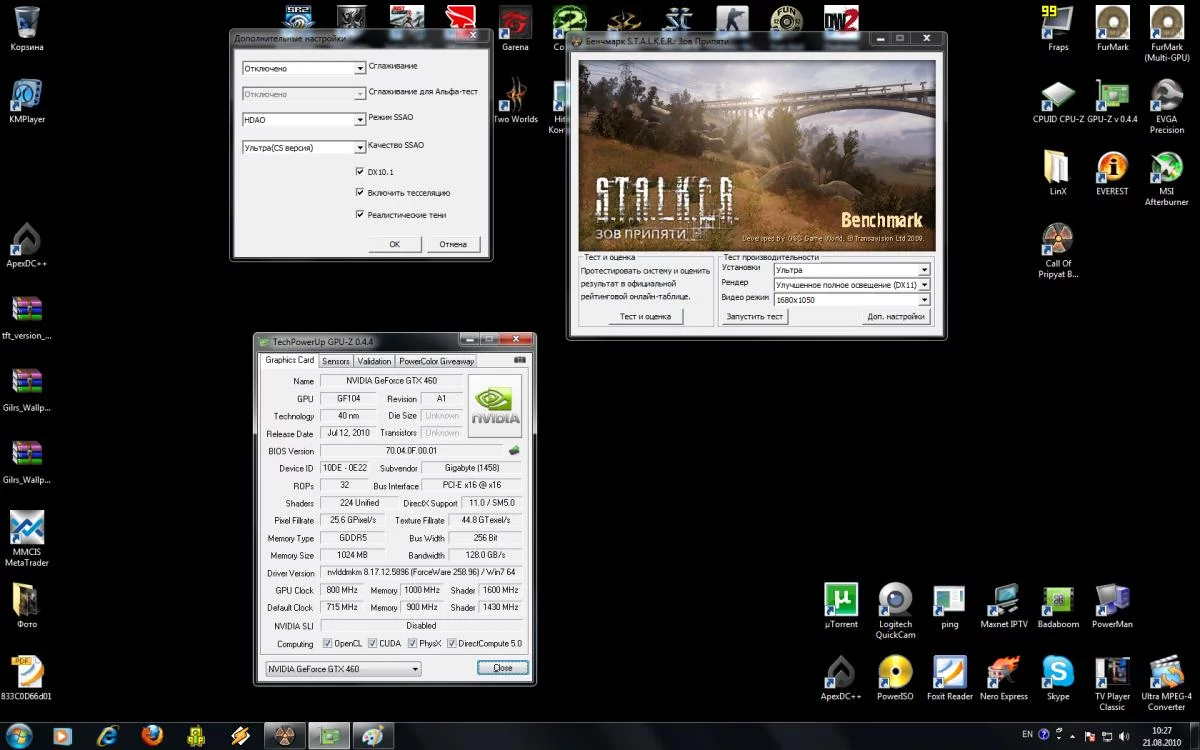
Task: Switch to the Sensors tab
Action: [336, 361]
